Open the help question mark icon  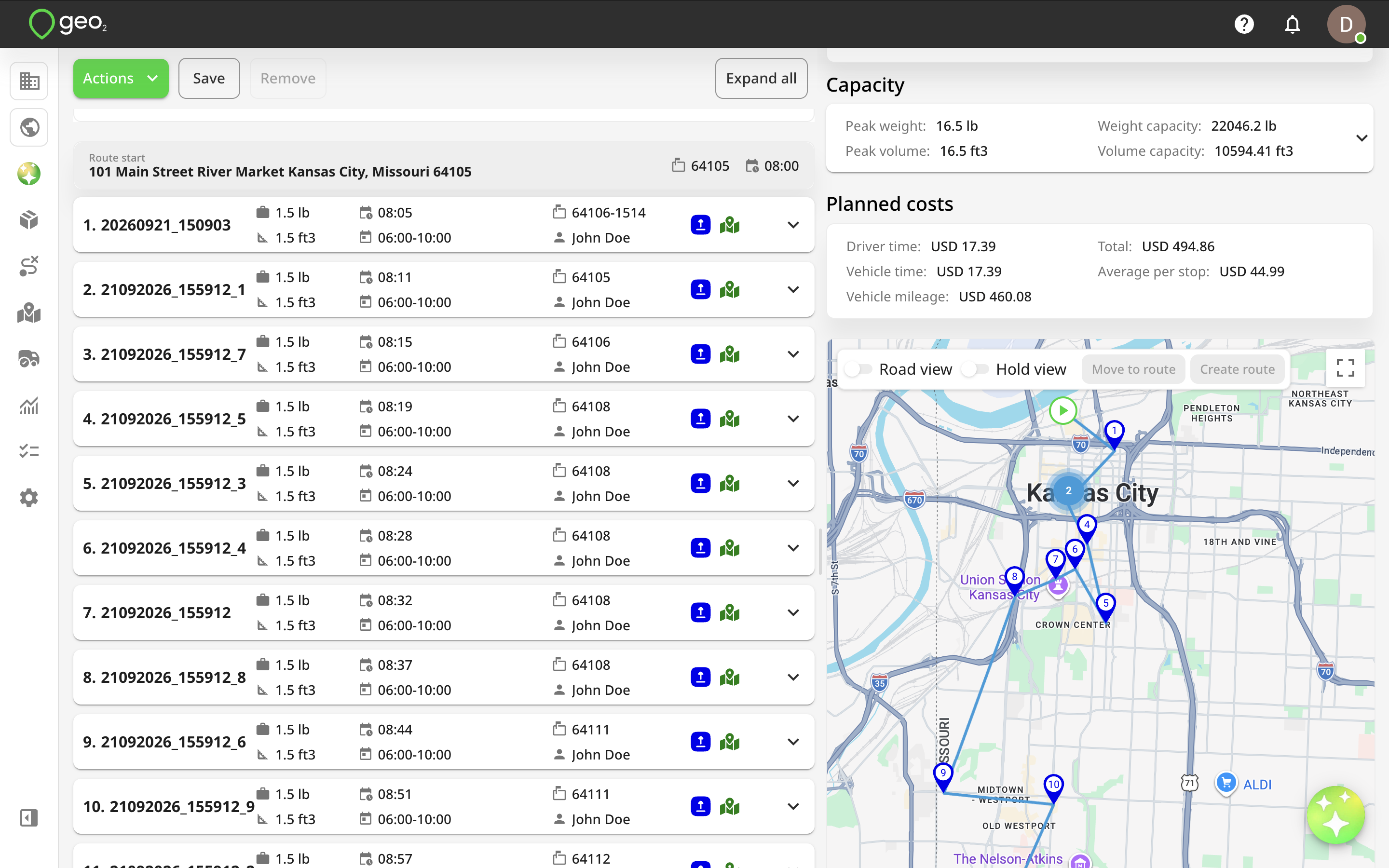[x=1244, y=24]
